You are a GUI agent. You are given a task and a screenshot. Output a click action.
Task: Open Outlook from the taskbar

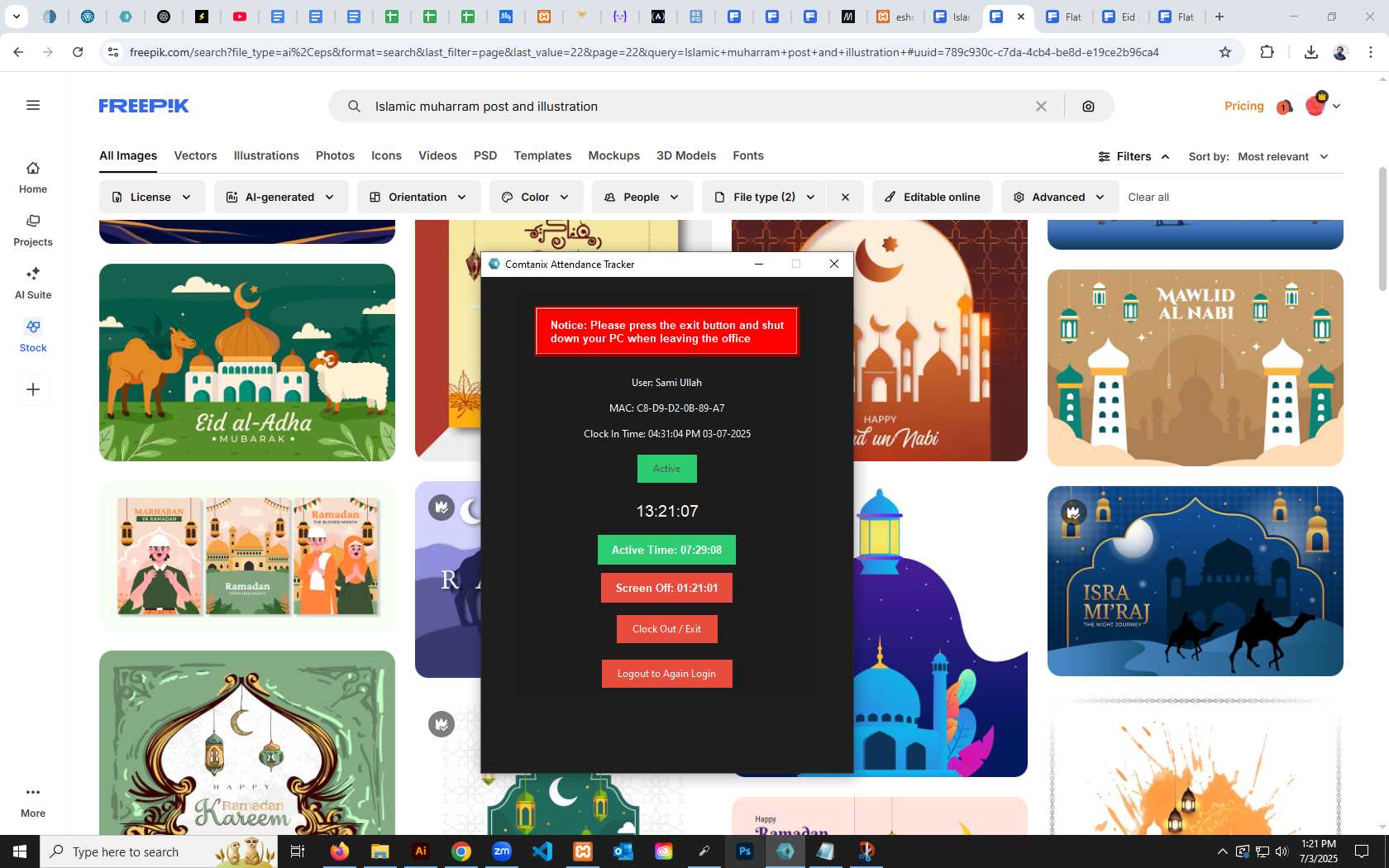(x=623, y=851)
